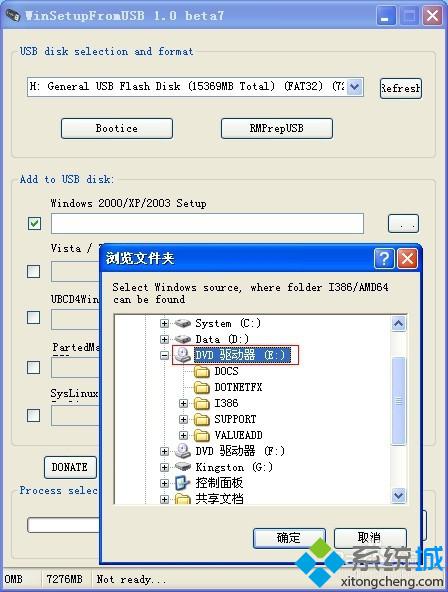
Task: Collapse the DVD drive (E:) tree node
Action: pyautogui.click(x=164, y=355)
